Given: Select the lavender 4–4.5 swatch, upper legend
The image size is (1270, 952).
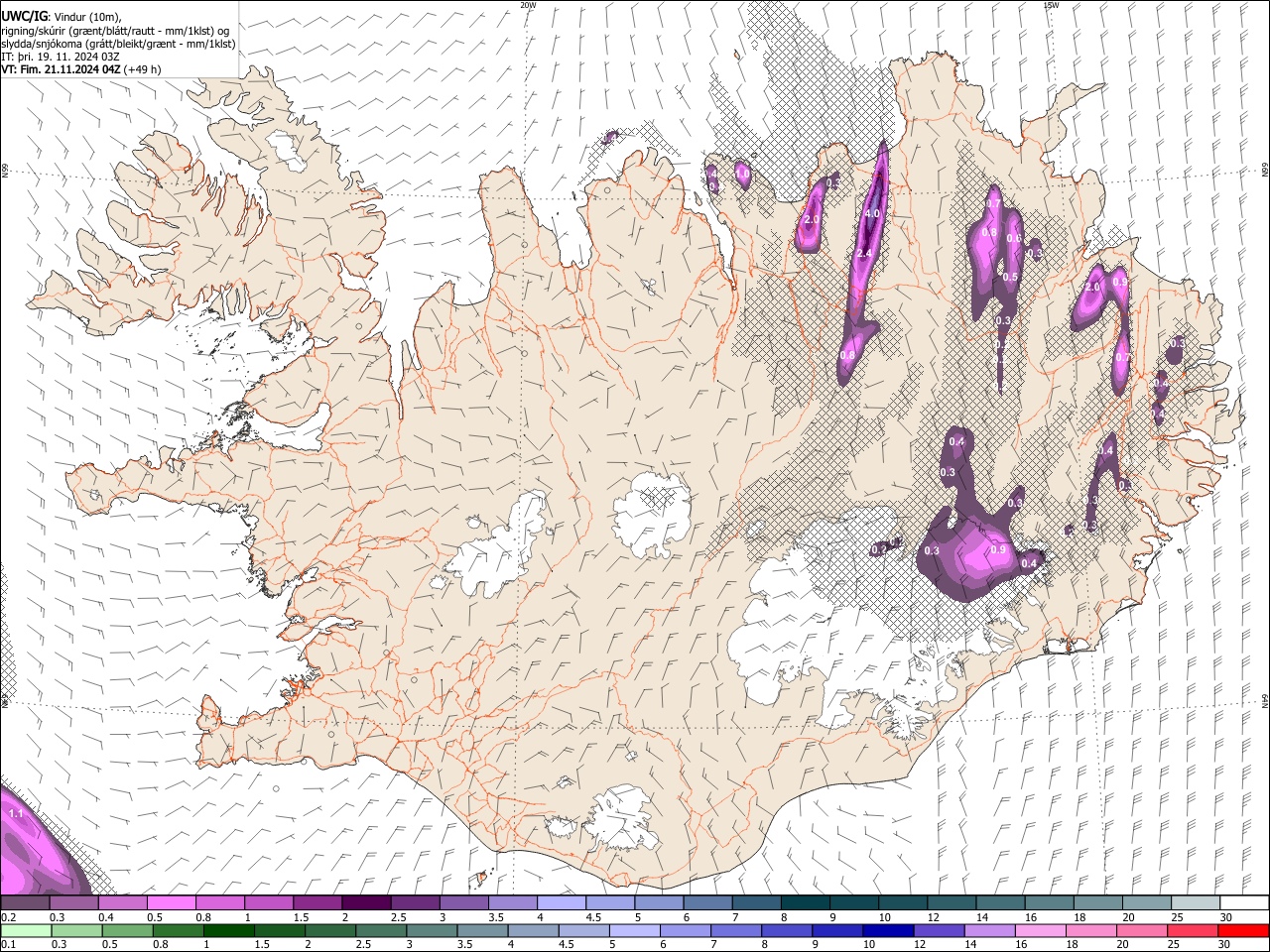Looking at the screenshot, I should point(561,902).
